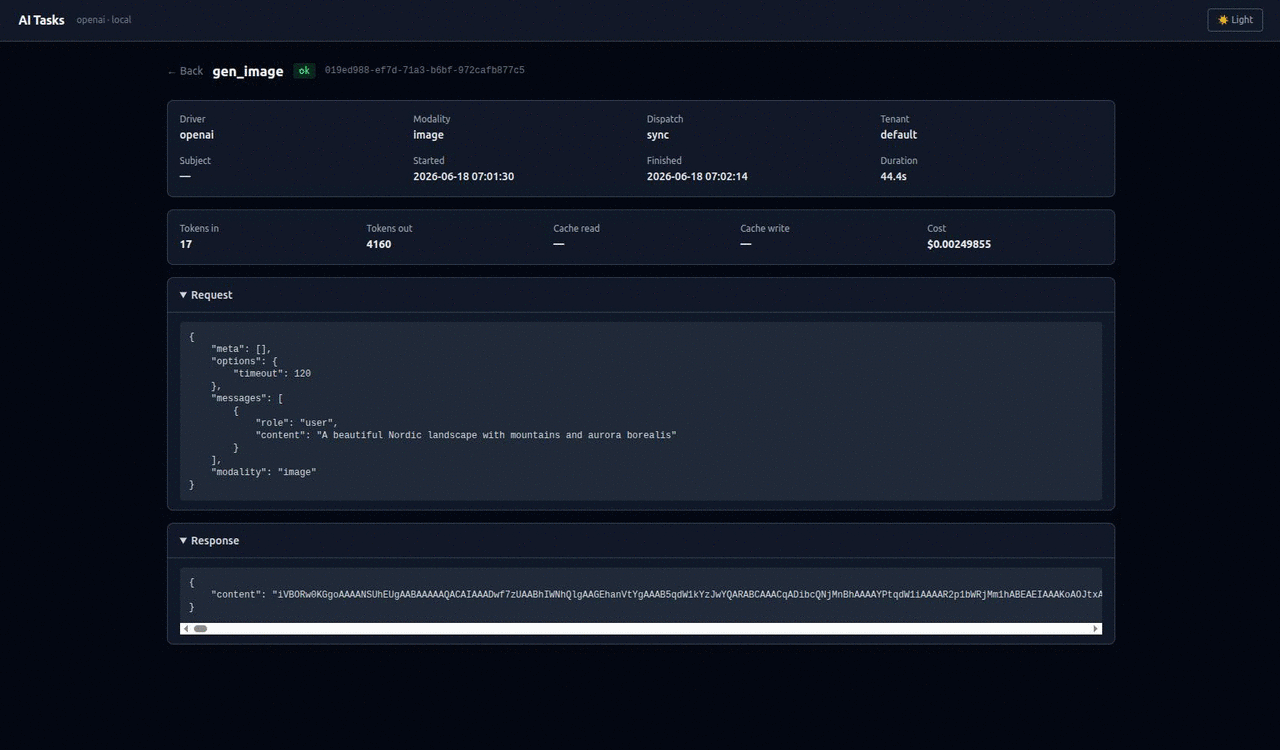Click the Tokens out value 4160
Screen dimensions: 1280x750
pos(379,245)
